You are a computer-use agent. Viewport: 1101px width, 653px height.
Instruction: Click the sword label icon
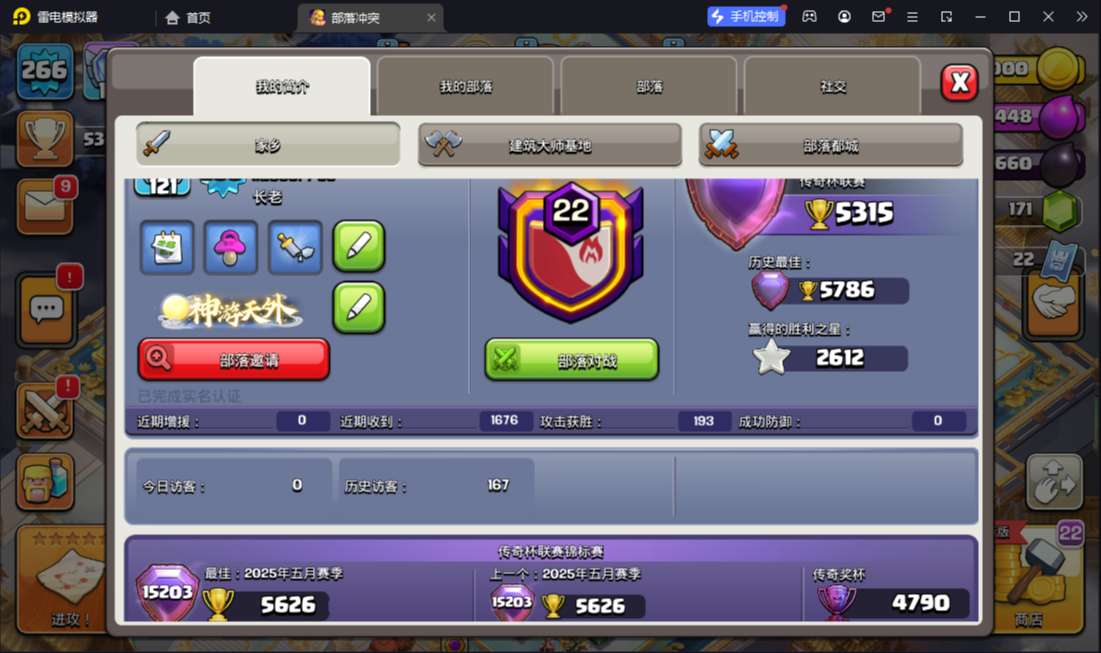pos(295,247)
